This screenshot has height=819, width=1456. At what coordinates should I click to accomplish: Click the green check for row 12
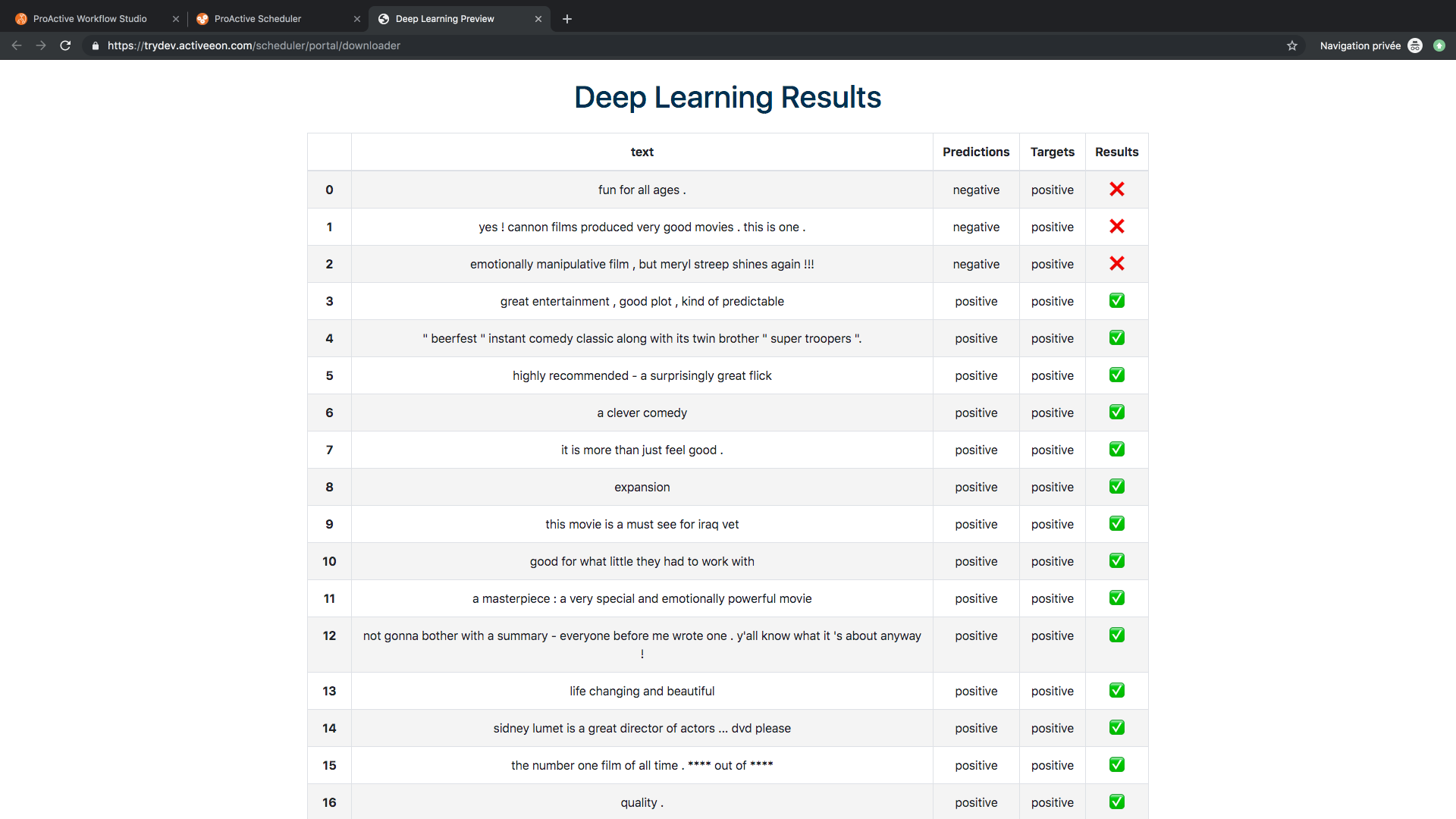coord(1117,635)
